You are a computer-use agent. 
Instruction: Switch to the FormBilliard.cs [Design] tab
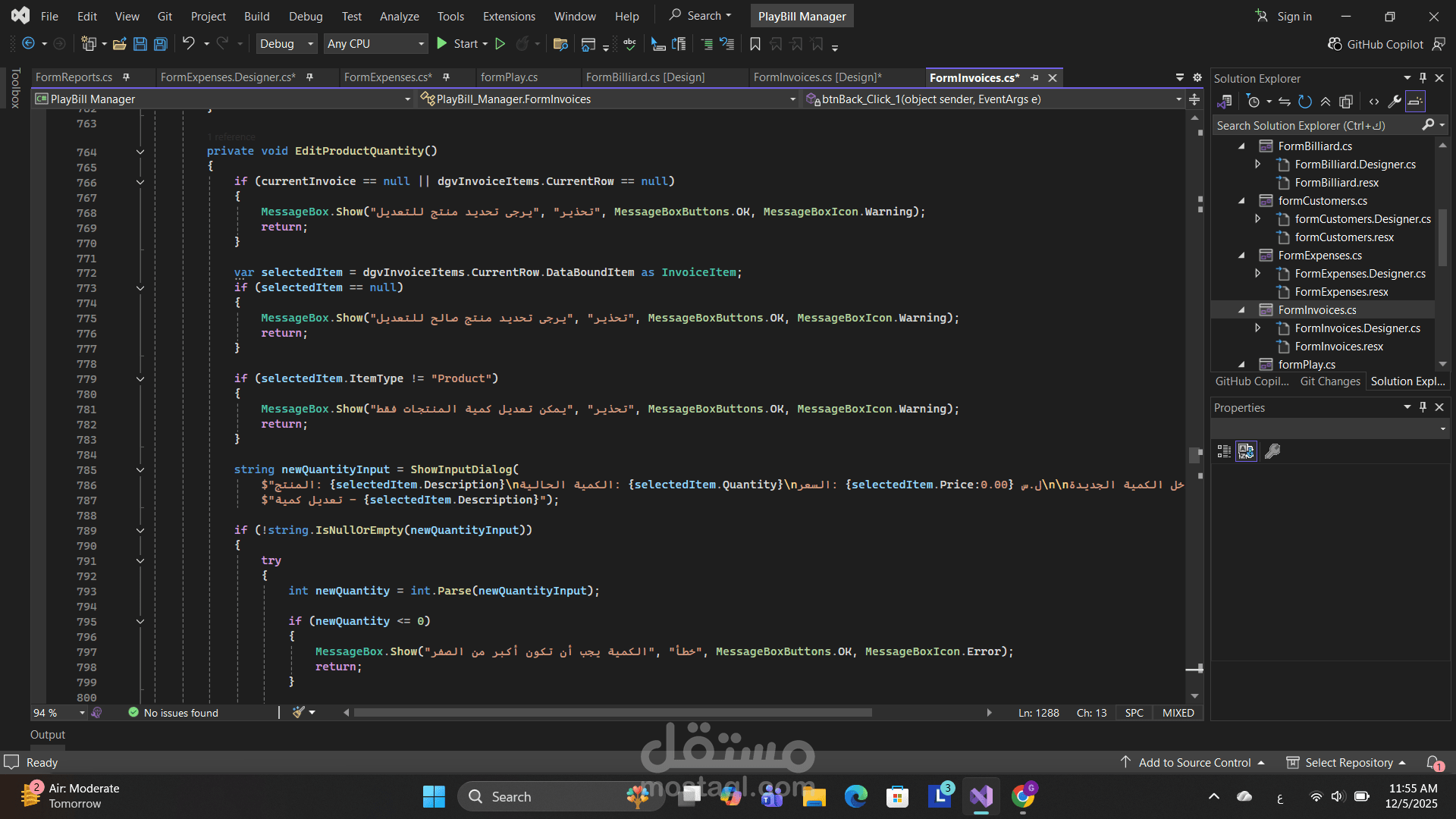pos(645,77)
